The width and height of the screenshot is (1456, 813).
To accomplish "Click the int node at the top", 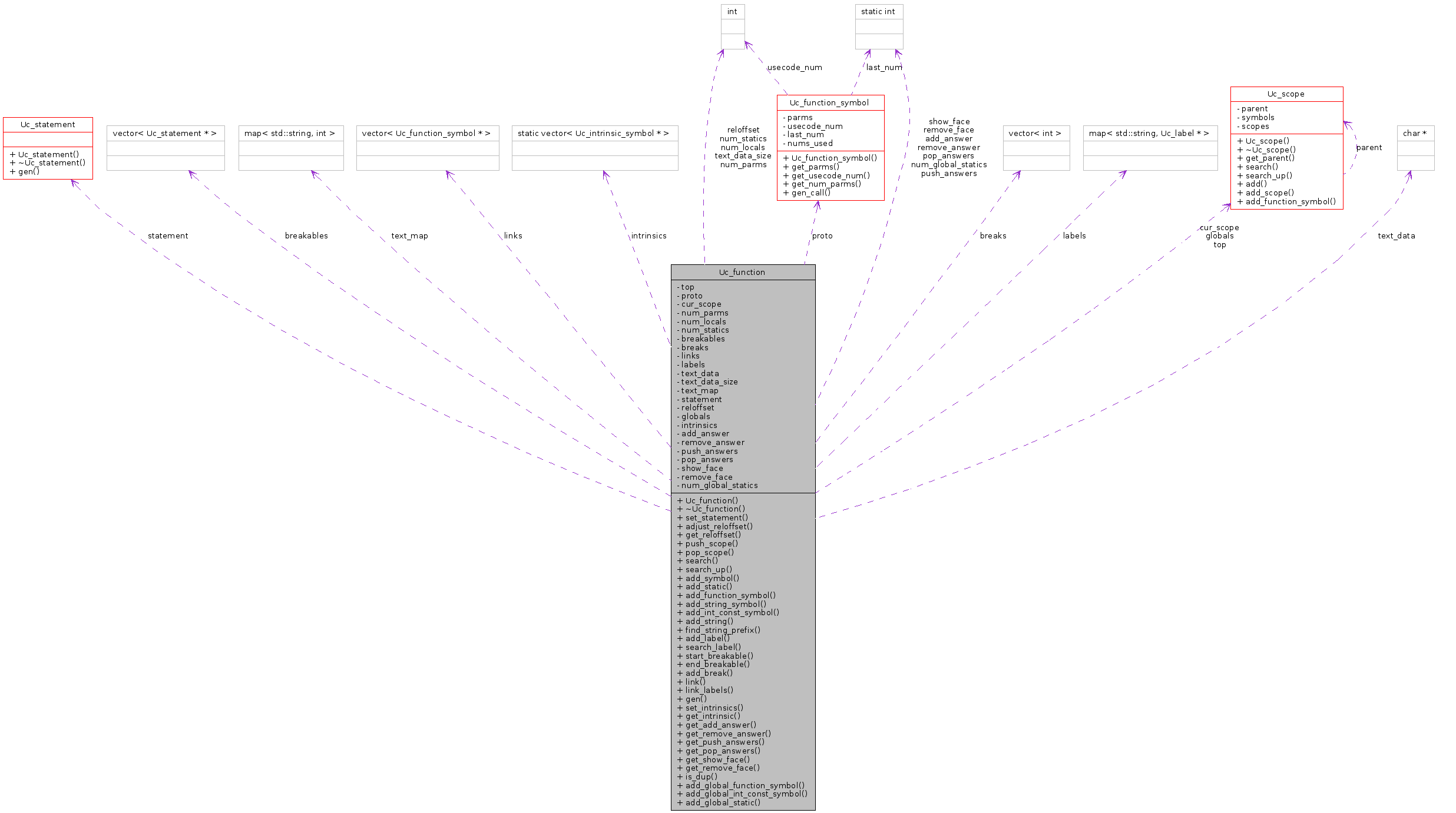I will (732, 11).
